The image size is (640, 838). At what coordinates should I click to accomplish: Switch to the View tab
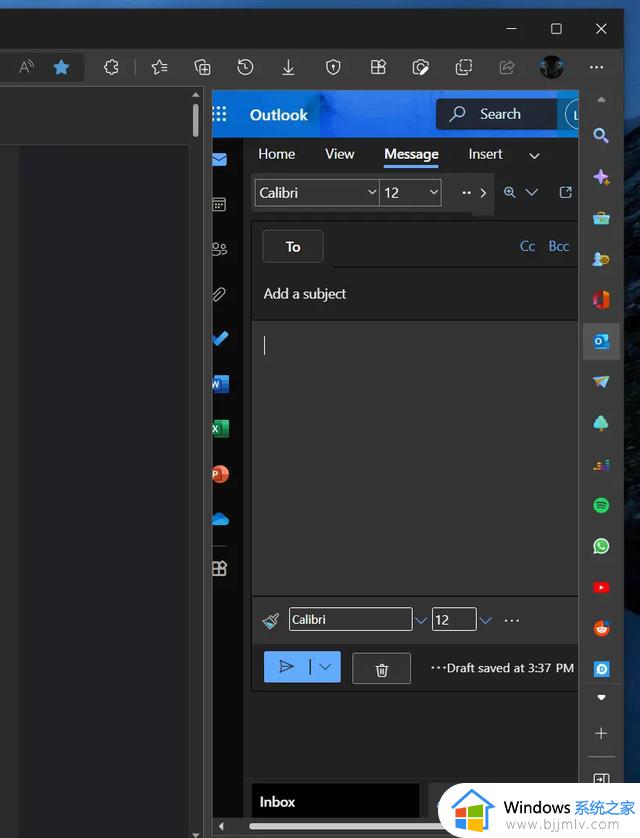coord(340,154)
